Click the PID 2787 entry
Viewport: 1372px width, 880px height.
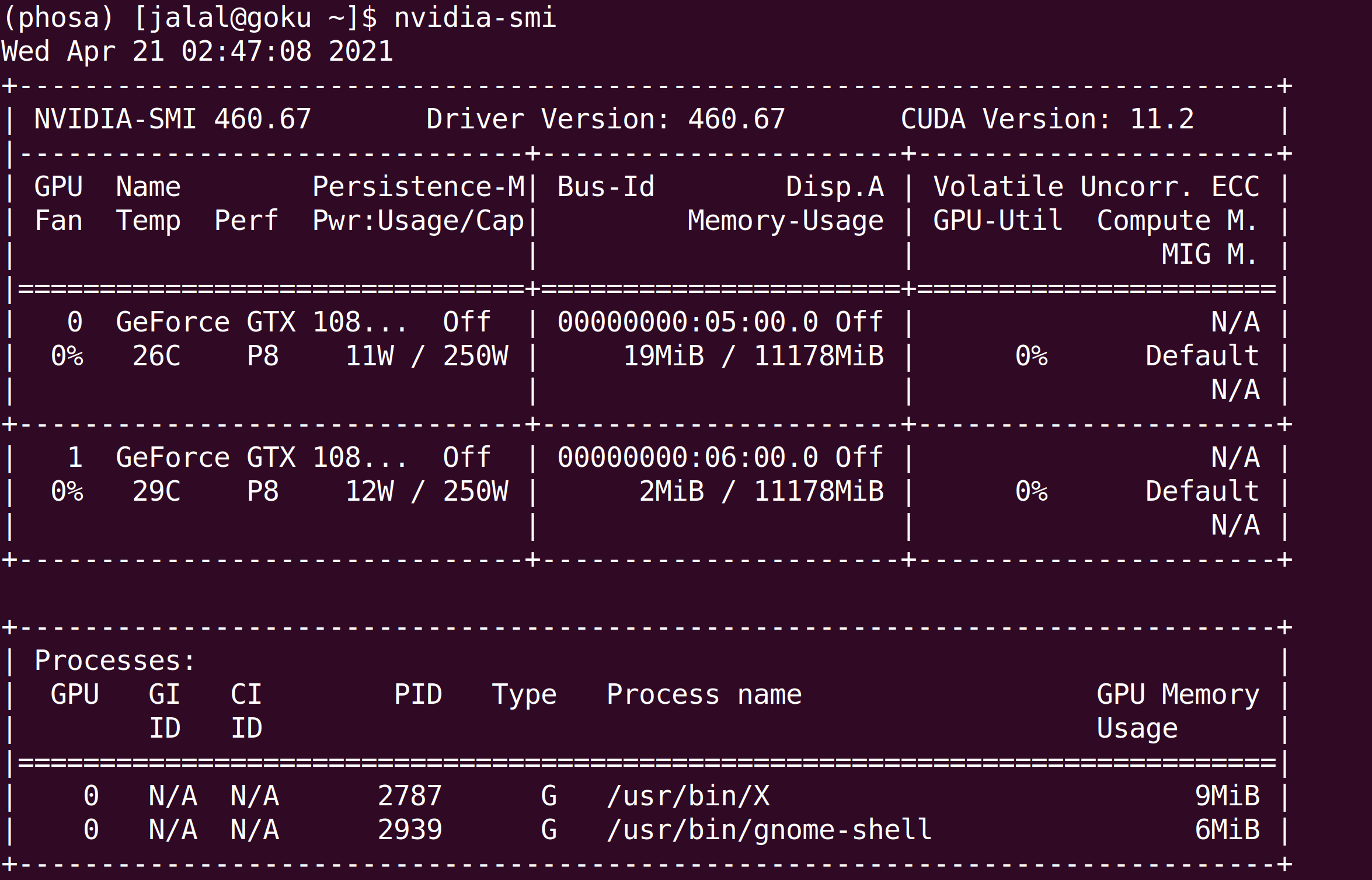tap(410, 796)
